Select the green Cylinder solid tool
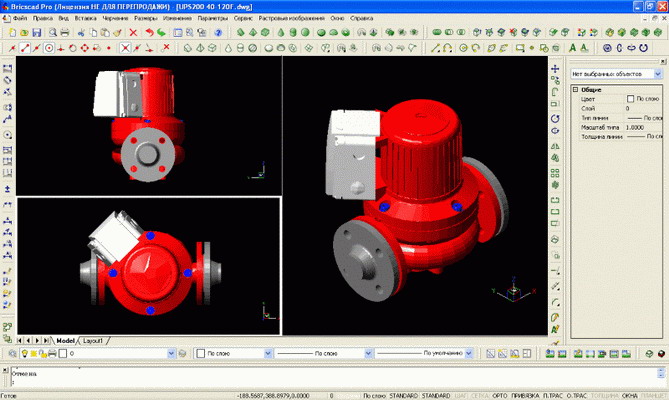This screenshot has height=400, width=669. click(293, 32)
